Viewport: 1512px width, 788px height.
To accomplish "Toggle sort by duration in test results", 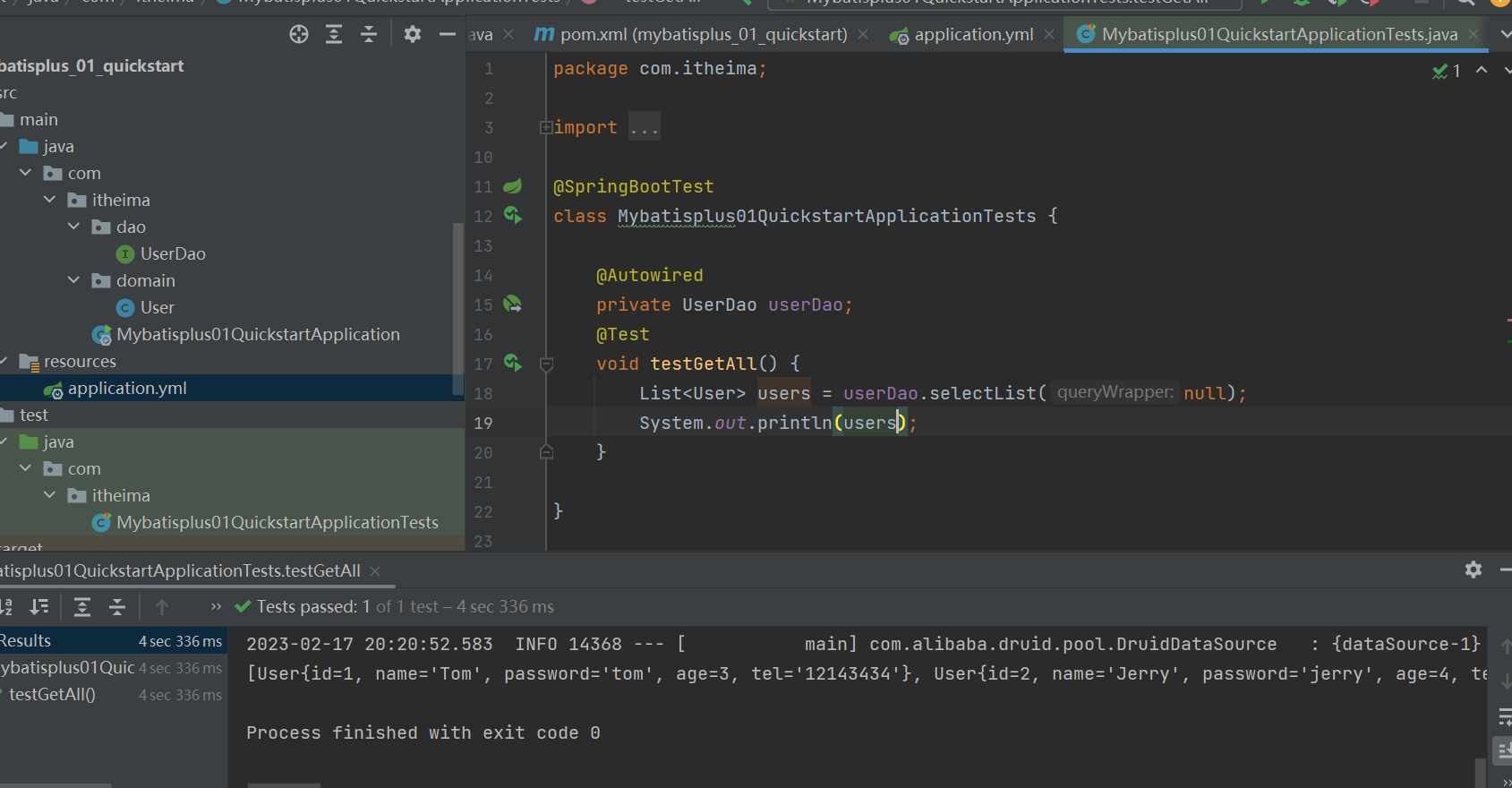I will [39, 607].
